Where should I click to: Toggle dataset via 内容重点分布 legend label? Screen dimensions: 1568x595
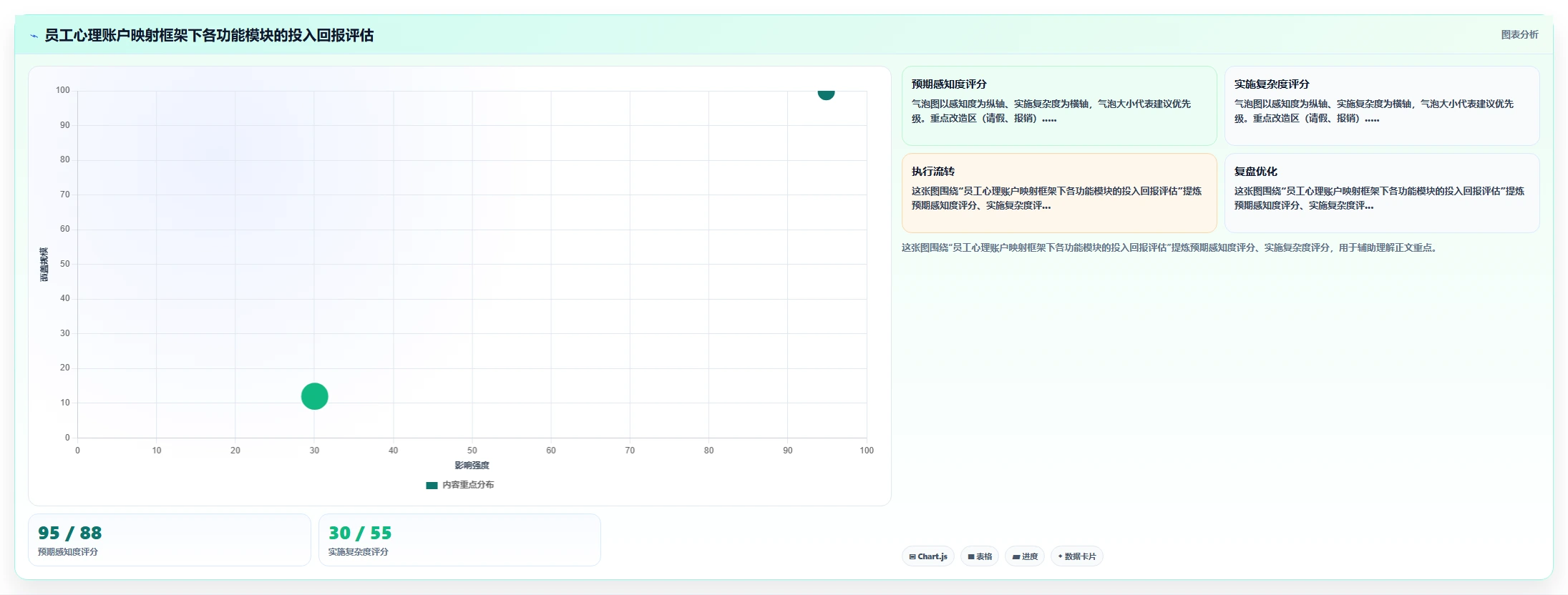468,485
